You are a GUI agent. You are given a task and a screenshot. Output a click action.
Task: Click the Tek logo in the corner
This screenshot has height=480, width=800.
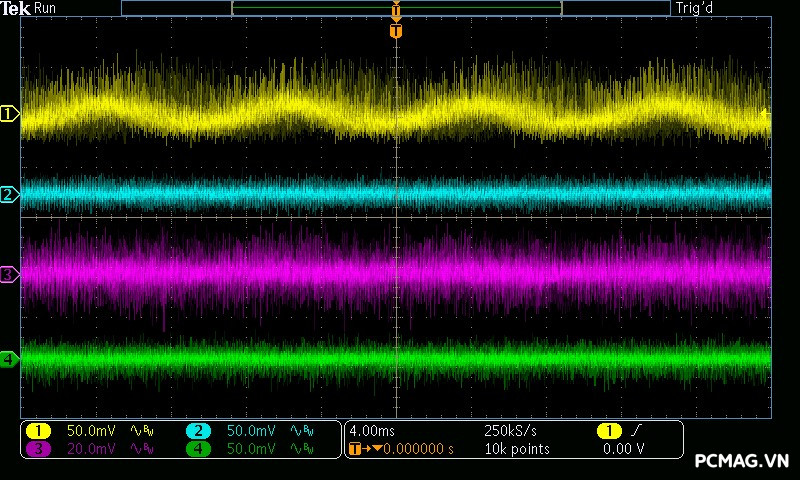pos(16,8)
